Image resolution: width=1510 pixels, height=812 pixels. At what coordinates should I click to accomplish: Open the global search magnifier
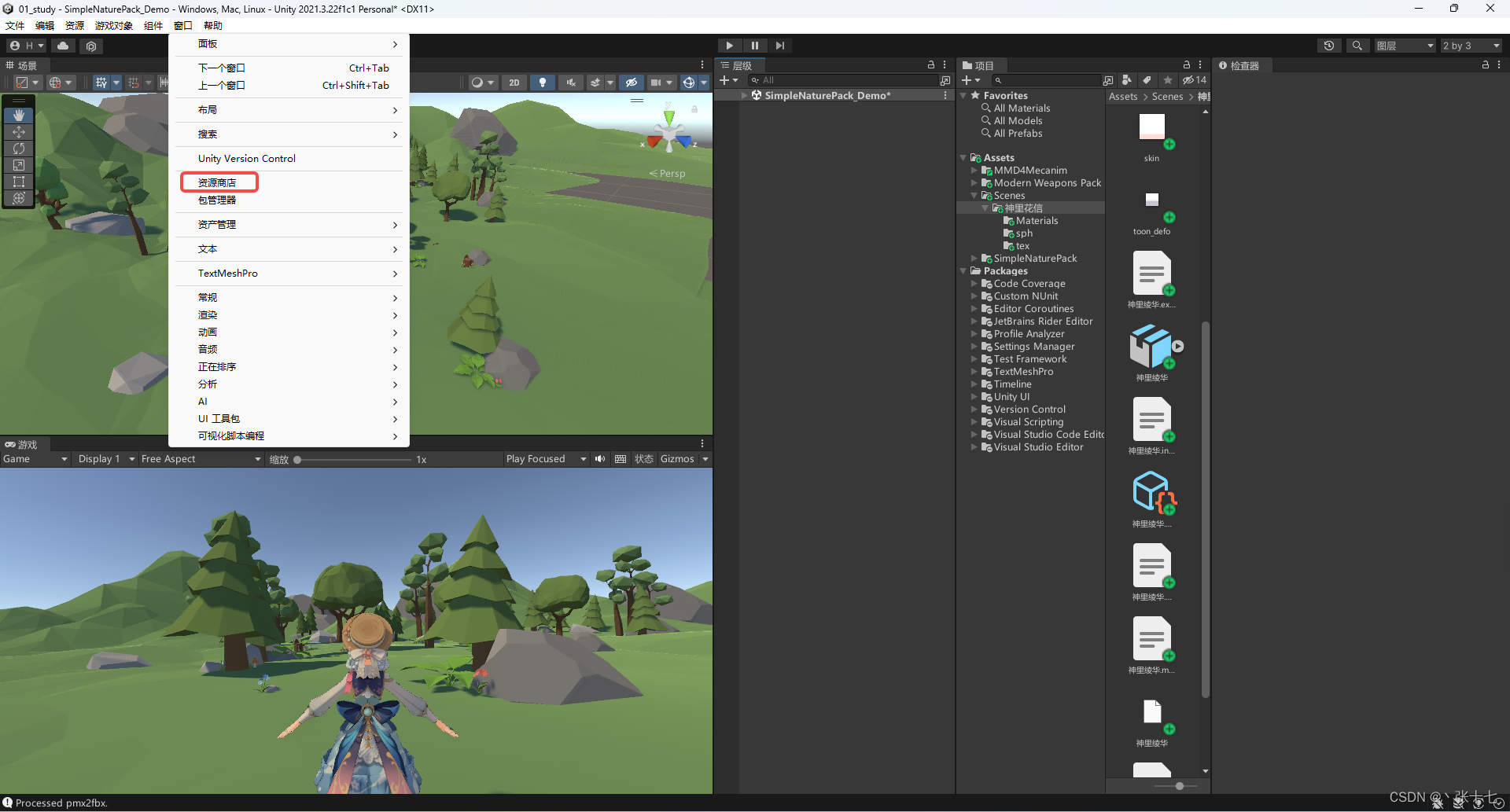pos(1357,46)
